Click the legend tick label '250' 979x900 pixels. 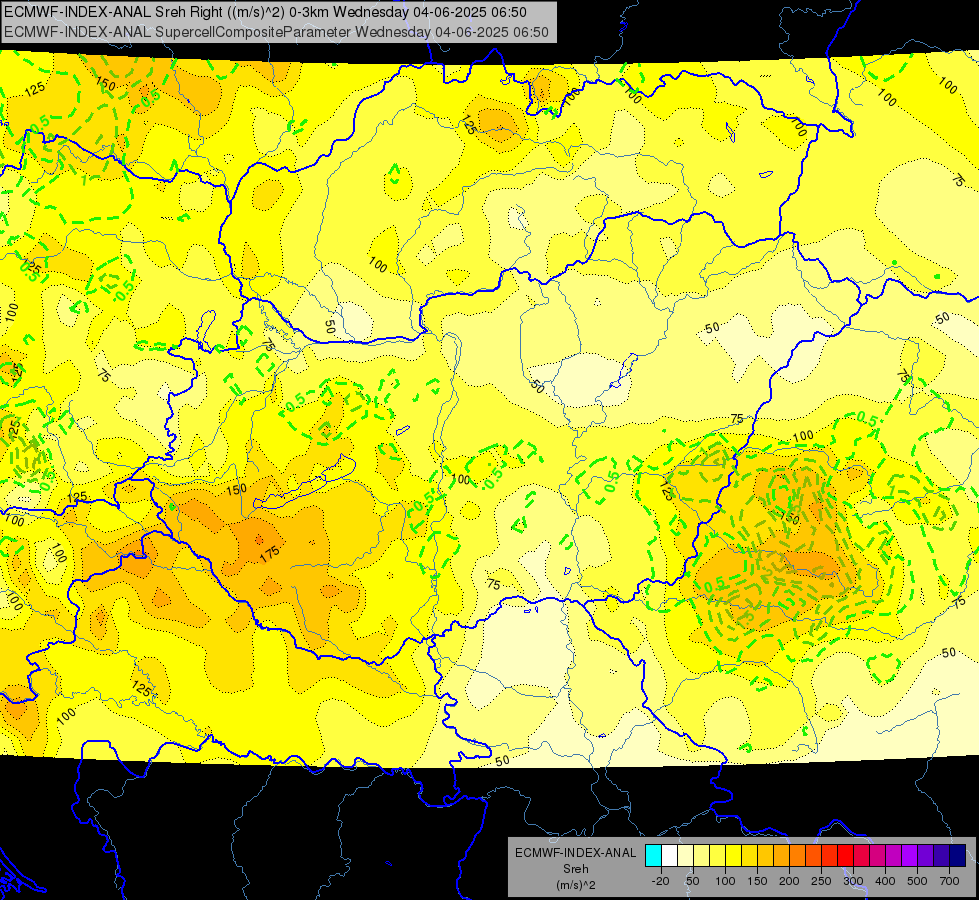tap(821, 881)
